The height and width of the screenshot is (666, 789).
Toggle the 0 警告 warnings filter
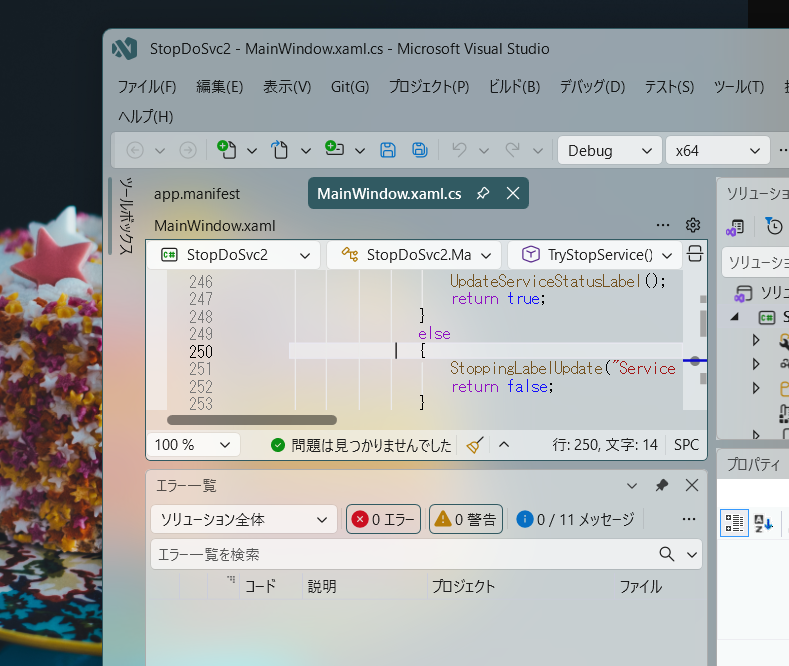pyautogui.click(x=466, y=519)
